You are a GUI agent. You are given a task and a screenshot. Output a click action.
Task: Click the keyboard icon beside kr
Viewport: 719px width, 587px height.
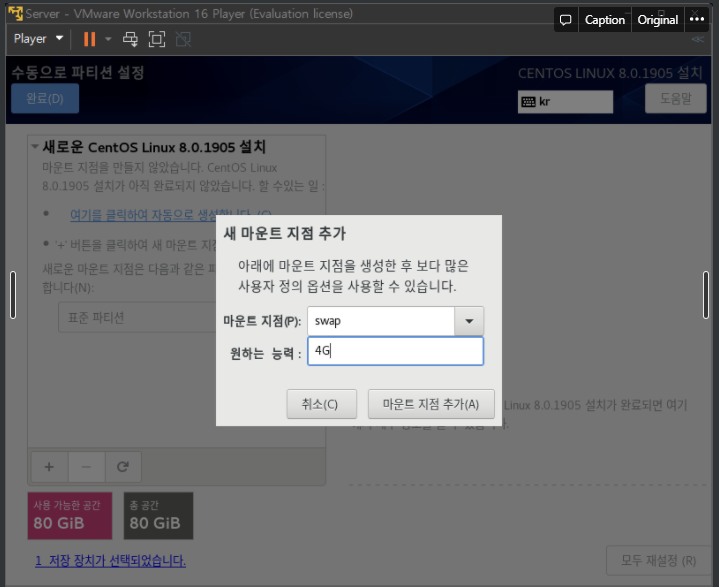click(528, 102)
